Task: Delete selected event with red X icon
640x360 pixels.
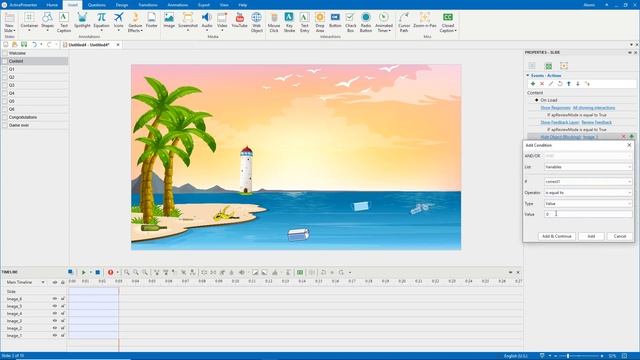Action: (x=542, y=84)
